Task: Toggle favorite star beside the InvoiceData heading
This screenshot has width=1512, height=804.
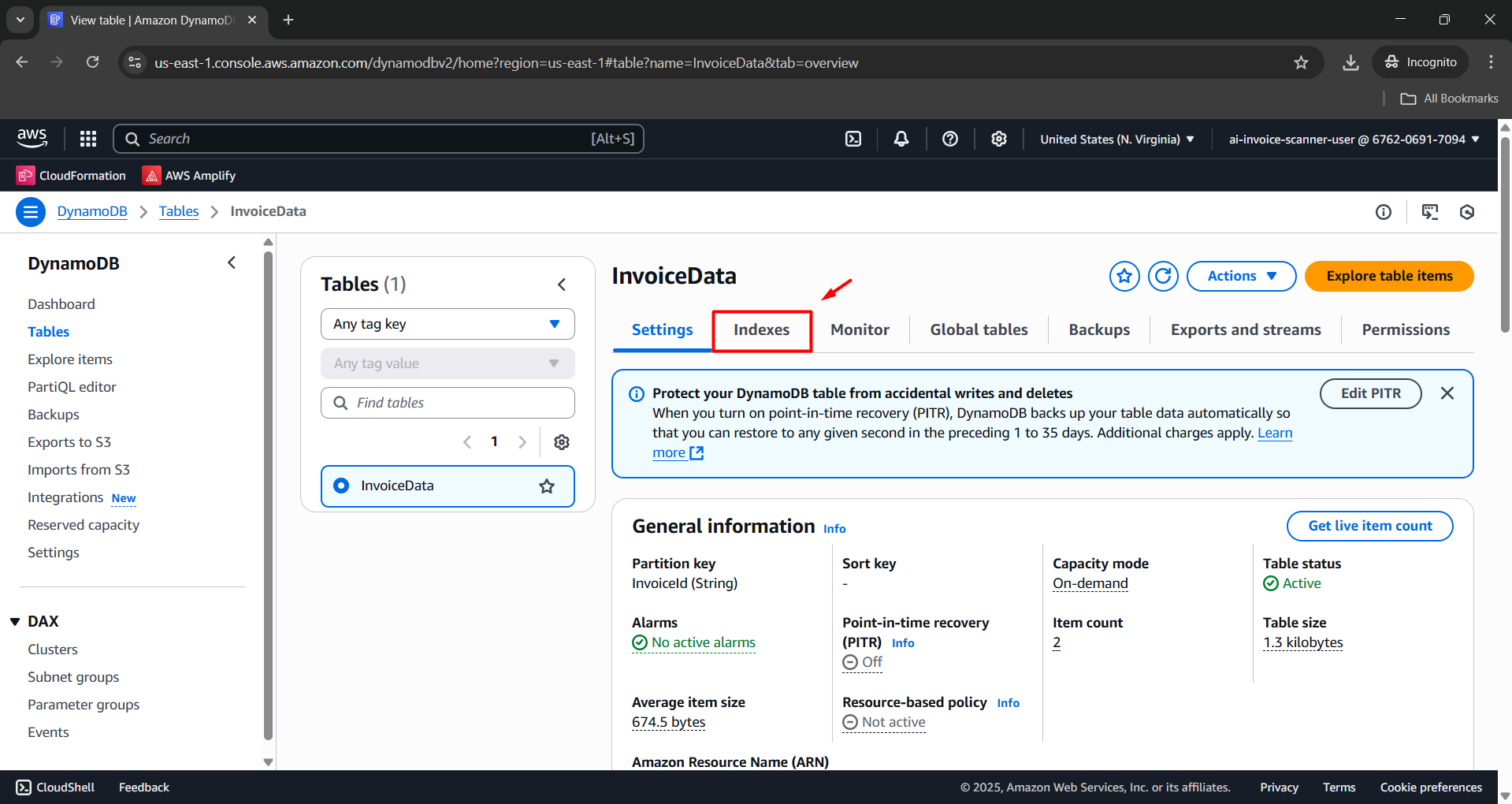Action: [x=1124, y=276]
